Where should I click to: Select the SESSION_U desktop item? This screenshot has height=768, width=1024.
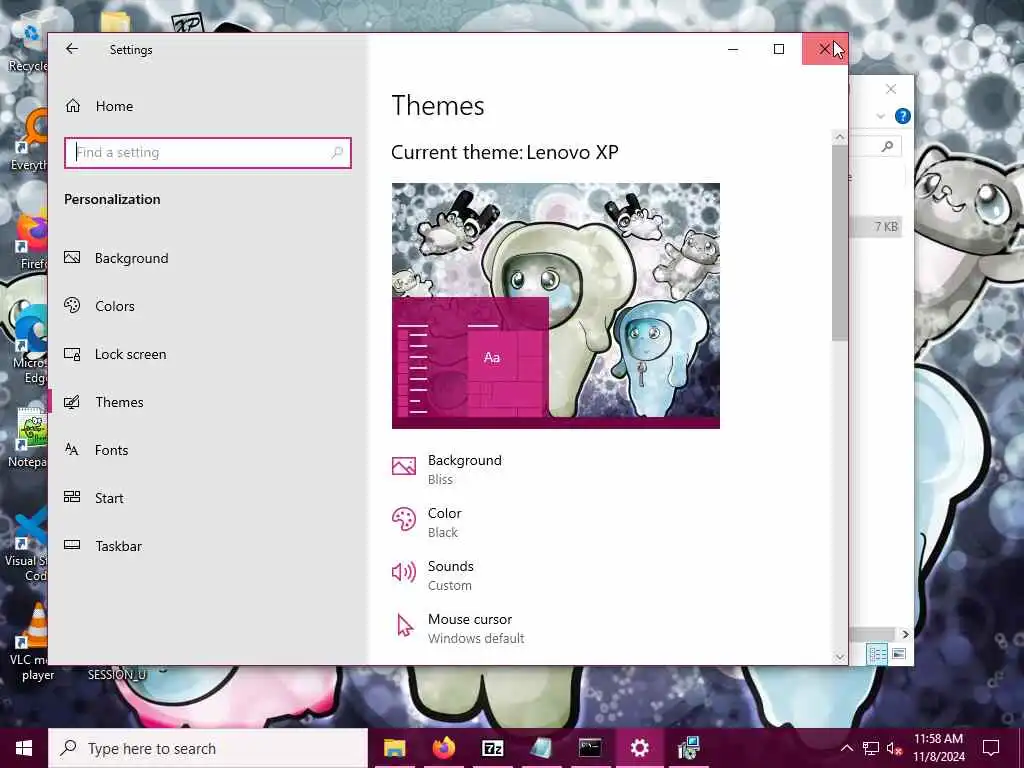pyautogui.click(x=117, y=674)
